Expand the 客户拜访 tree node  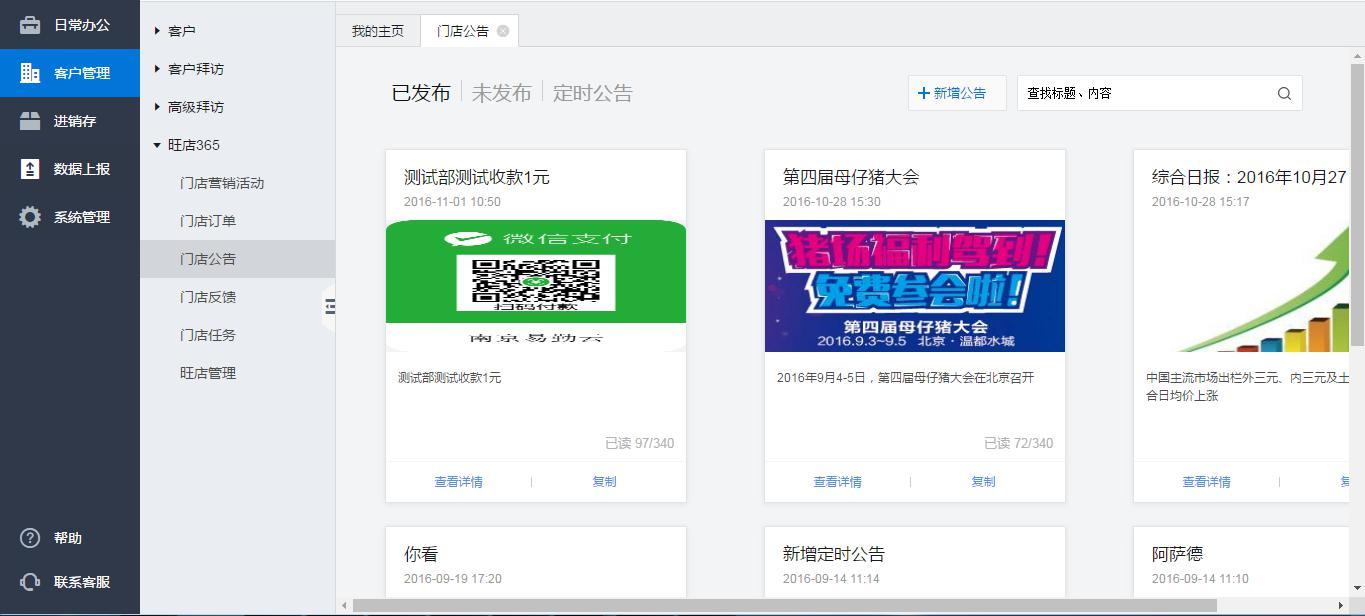point(157,69)
